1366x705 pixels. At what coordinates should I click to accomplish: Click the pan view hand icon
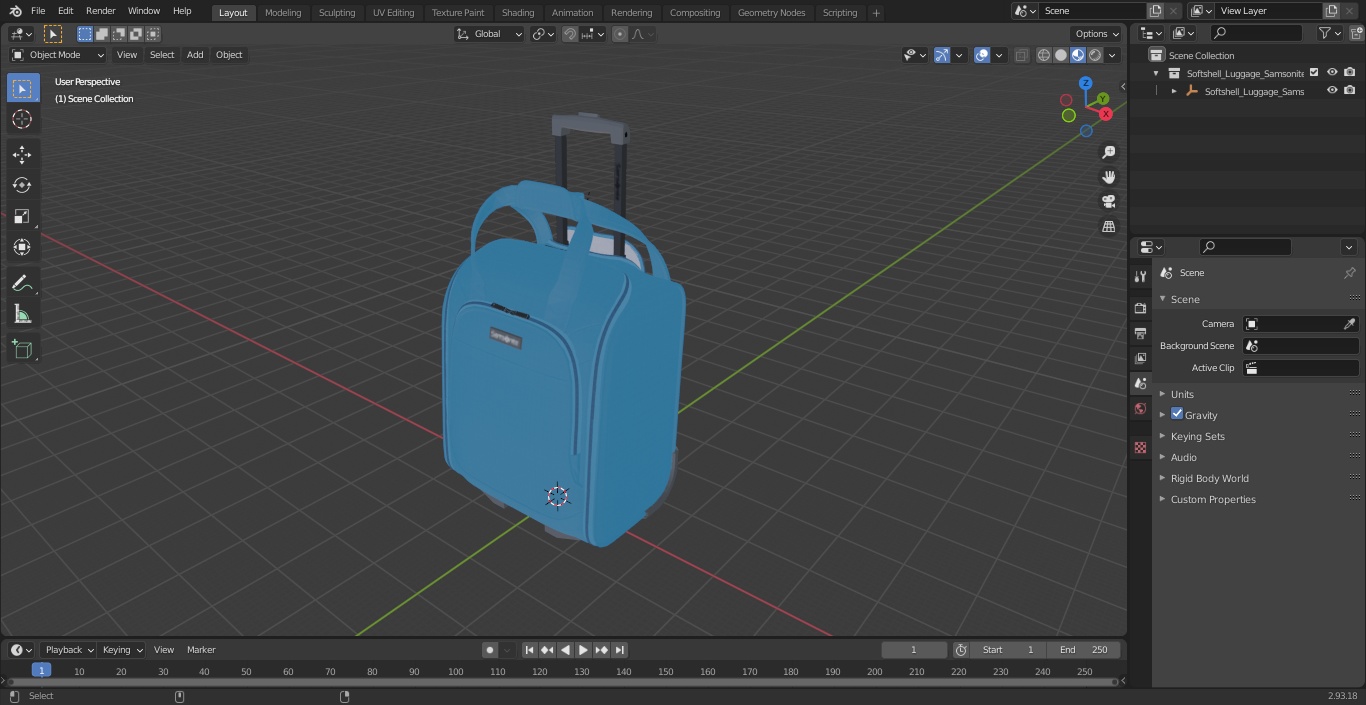[x=1109, y=177]
